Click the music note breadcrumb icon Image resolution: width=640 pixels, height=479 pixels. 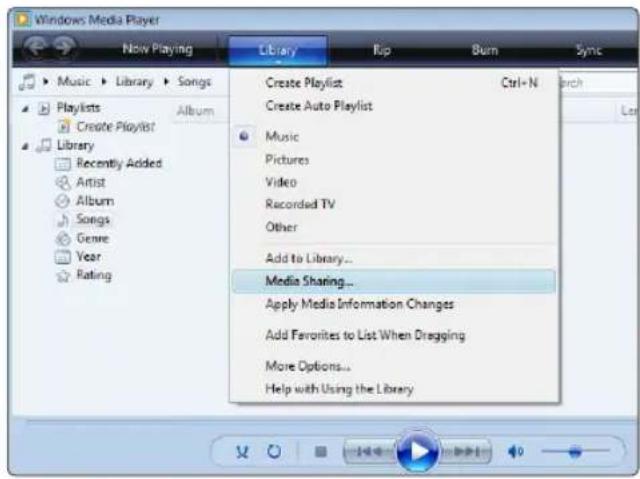(x=27, y=82)
